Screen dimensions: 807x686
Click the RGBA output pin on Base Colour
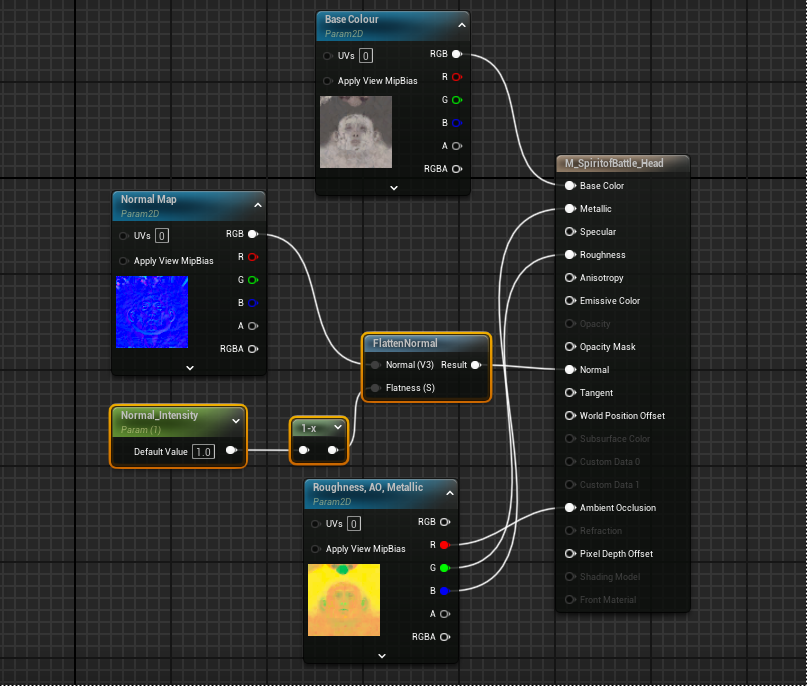(x=457, y=169)
